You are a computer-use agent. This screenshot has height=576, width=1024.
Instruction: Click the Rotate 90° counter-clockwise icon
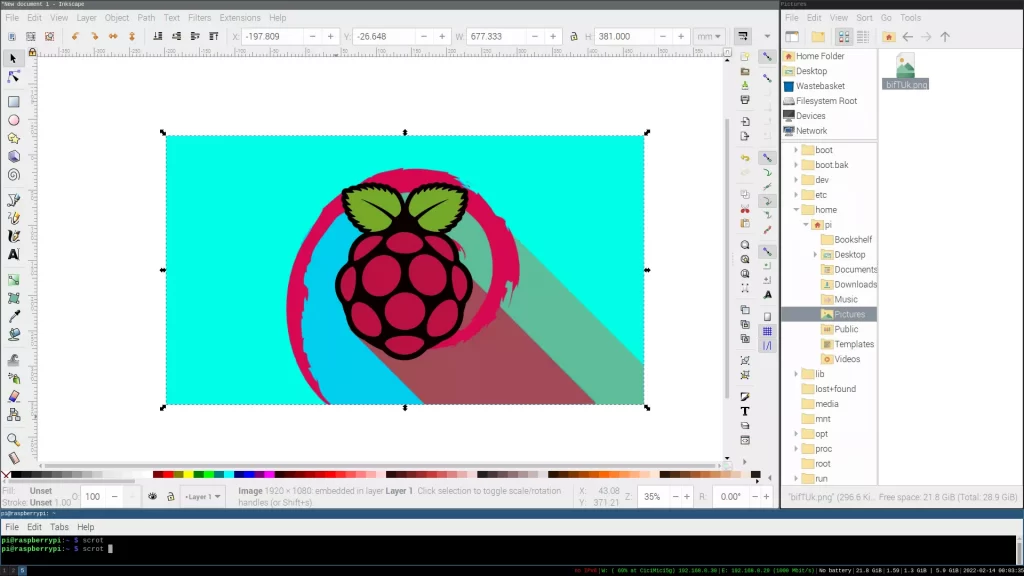coord(75,37)
